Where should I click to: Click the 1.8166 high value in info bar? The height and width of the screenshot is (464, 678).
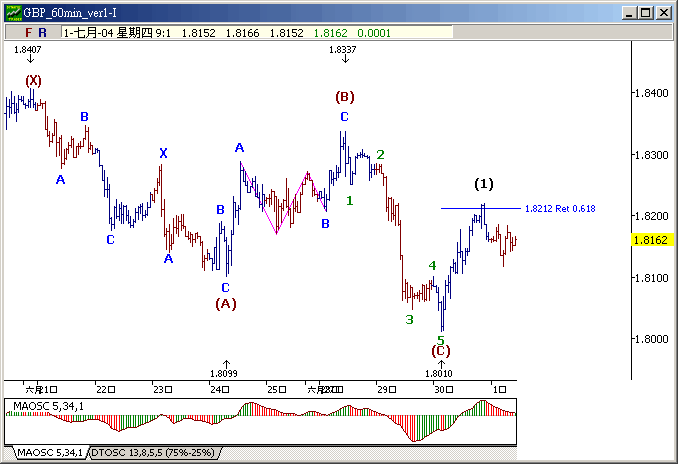click(x=242, y=33)
